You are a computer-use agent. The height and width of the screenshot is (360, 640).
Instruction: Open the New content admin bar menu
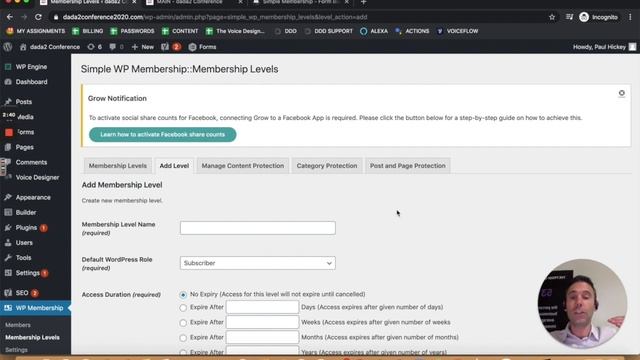[143, 47]
